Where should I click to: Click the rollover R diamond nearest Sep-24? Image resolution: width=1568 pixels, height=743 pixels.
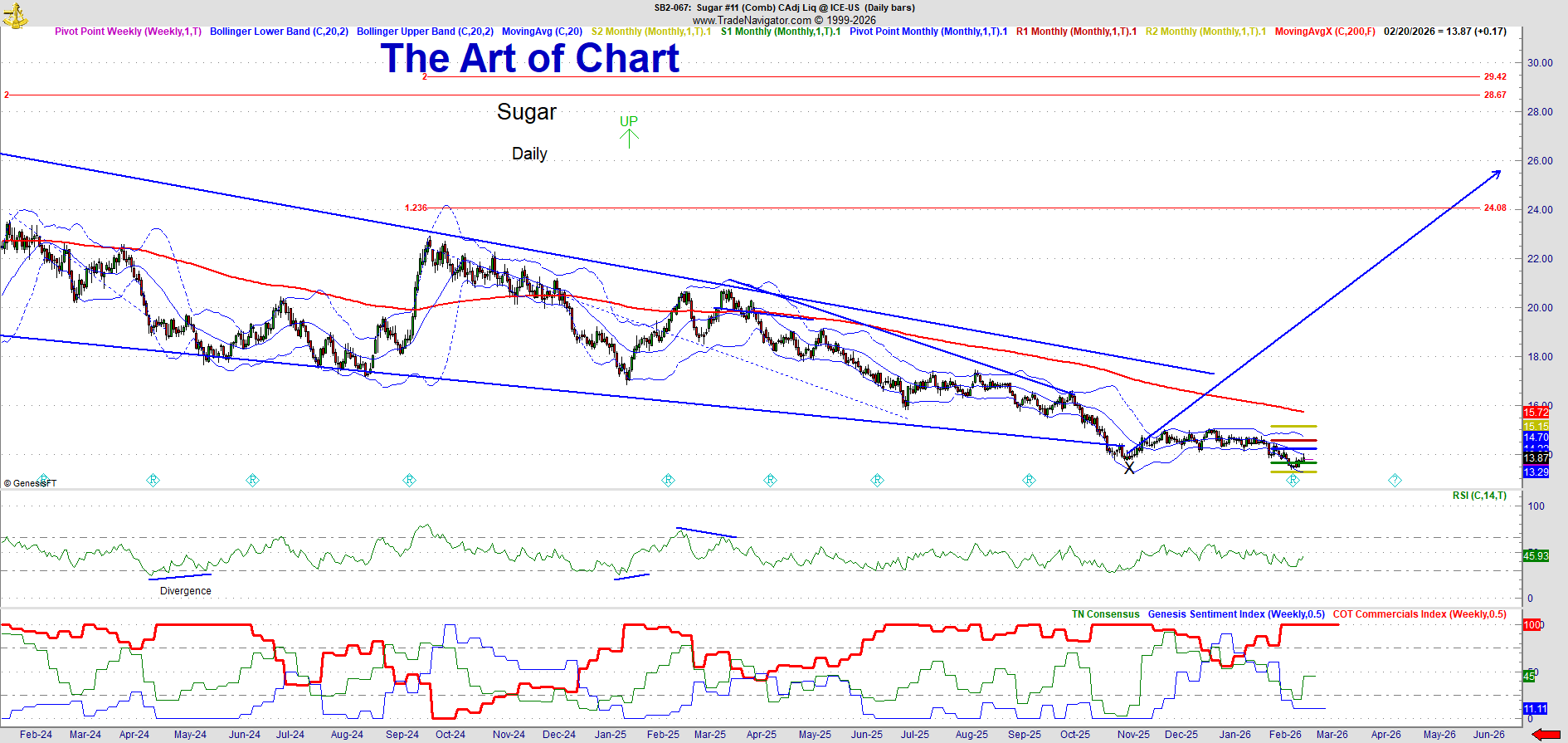[x=409, y=480]
